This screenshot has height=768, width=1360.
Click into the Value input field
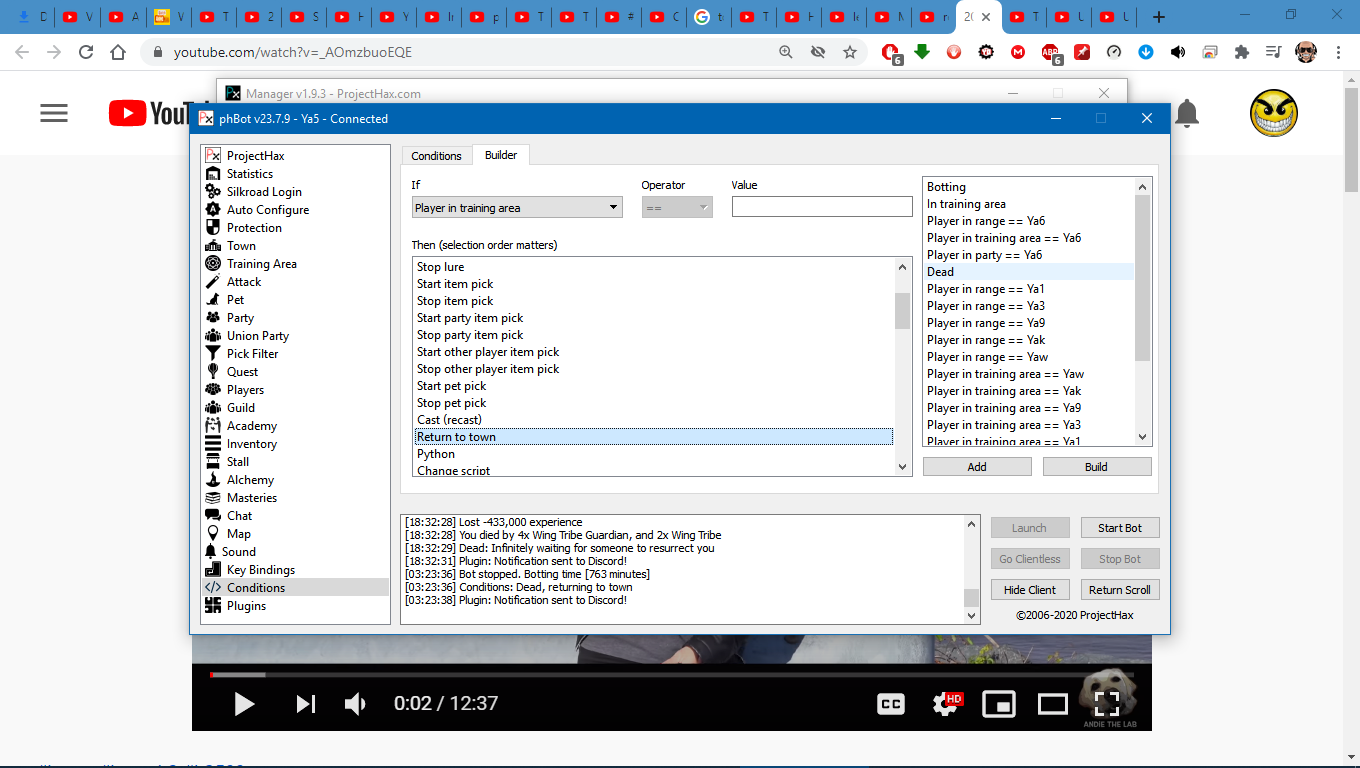click(821, 207)
